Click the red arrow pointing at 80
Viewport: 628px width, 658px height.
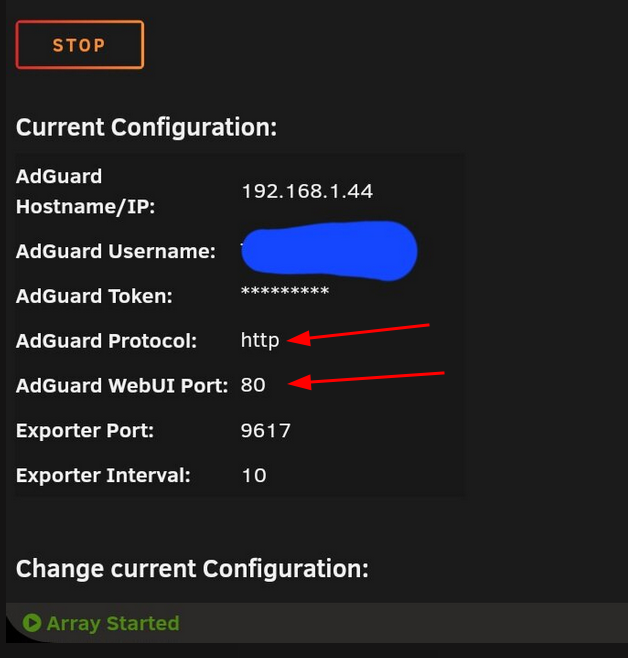pos(366,381)
